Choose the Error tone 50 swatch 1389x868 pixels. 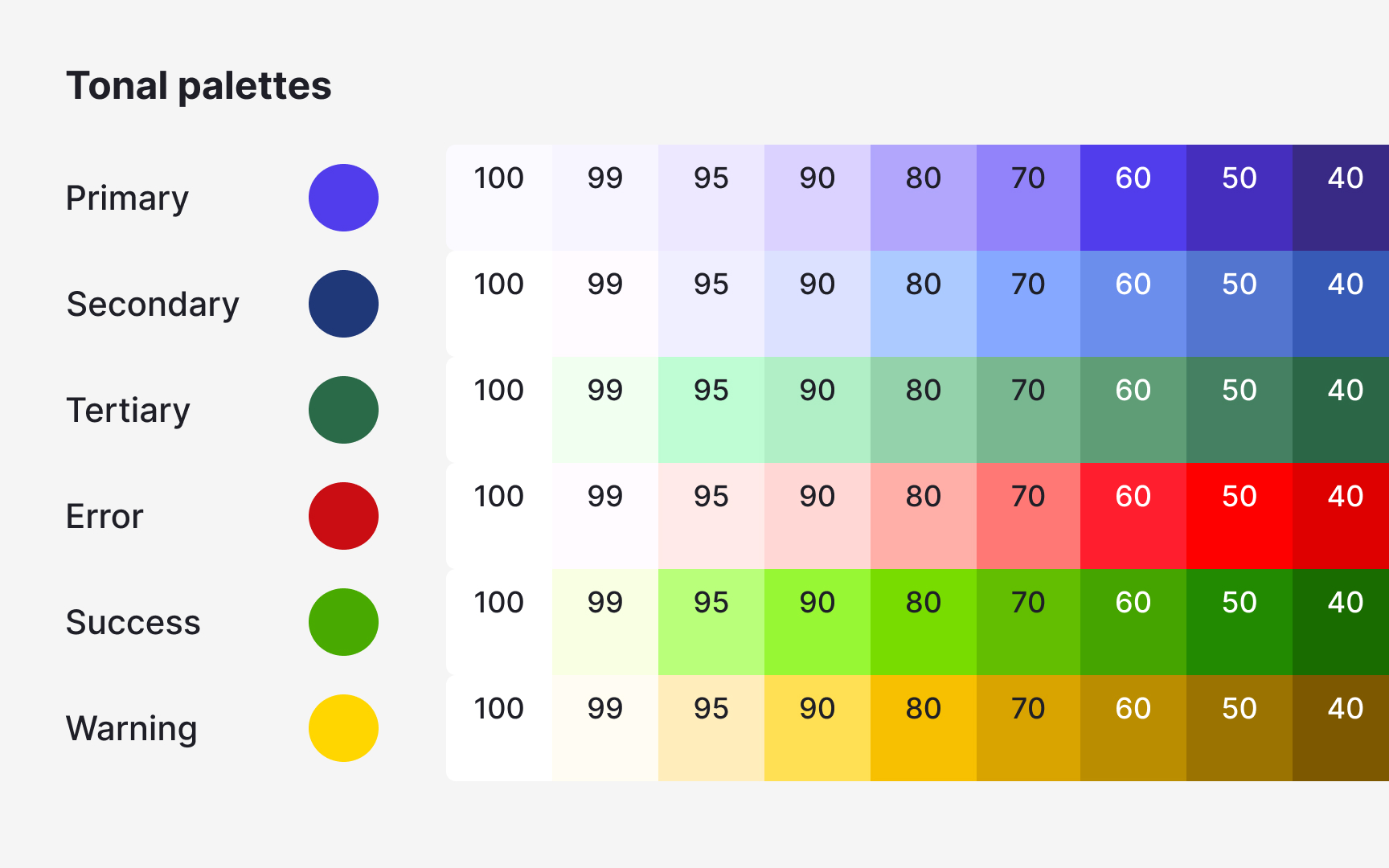pyautogui.click(x=1239, y=516)
